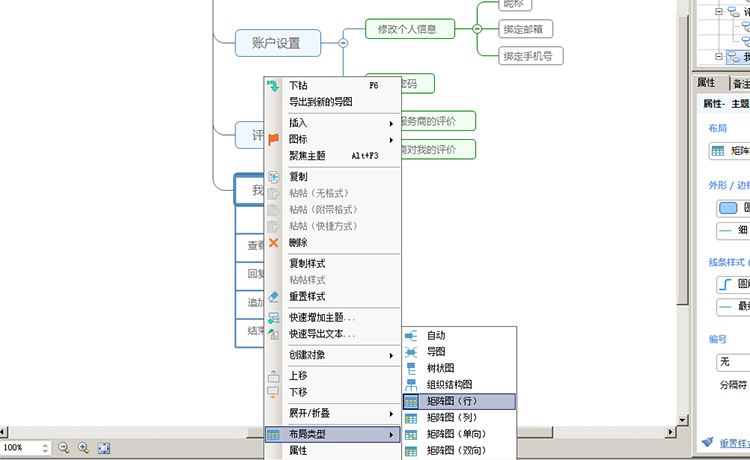This screenshot has width=750, height=460.
Task: Click the 树状图 tree layout icon
Action: [x=411, y=368]
